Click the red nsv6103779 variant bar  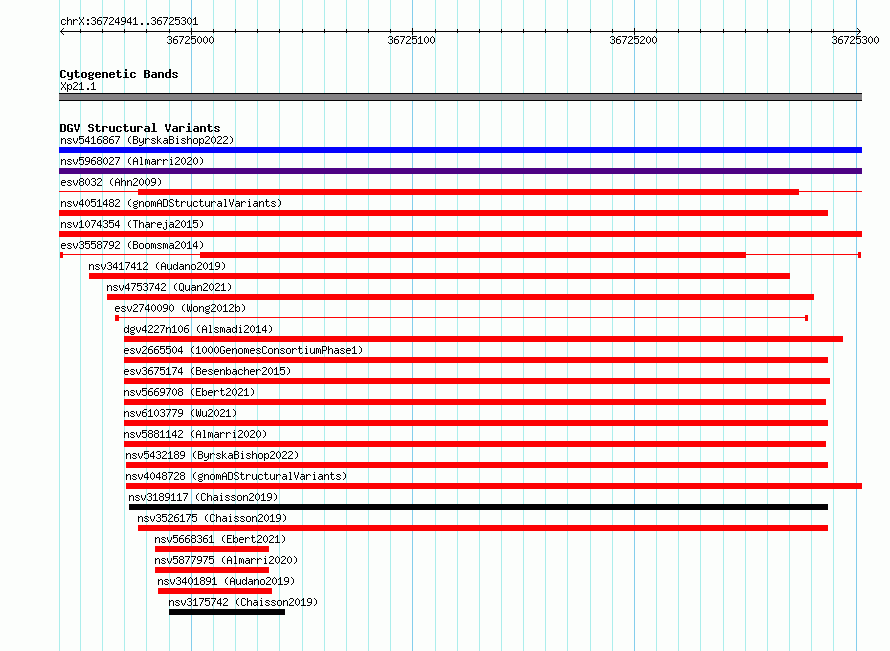coord(476,423)
